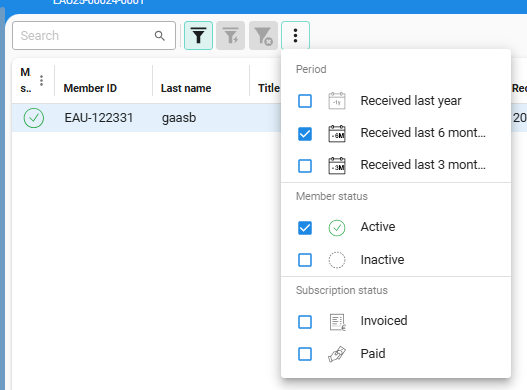The height and width of the screenshot is (390, 527).
Task: Click the Invoiced document icon
Action: coord(337,322)
